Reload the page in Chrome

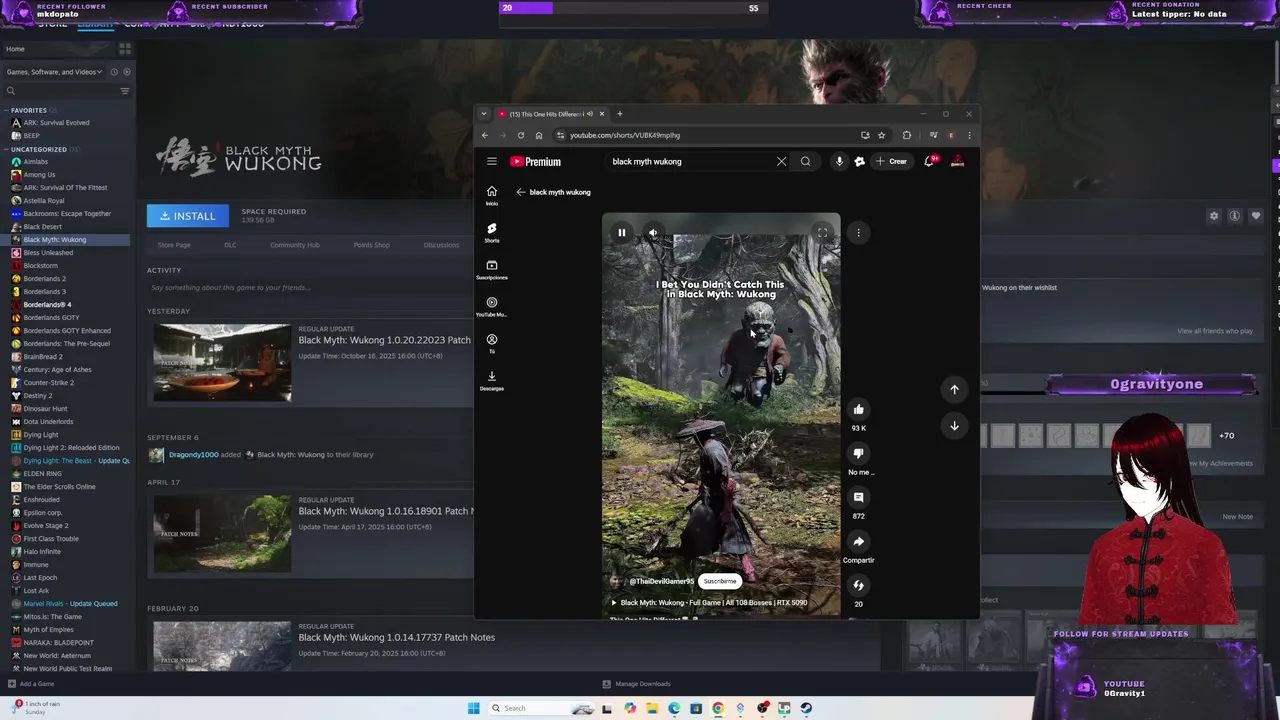coord(520,135)
